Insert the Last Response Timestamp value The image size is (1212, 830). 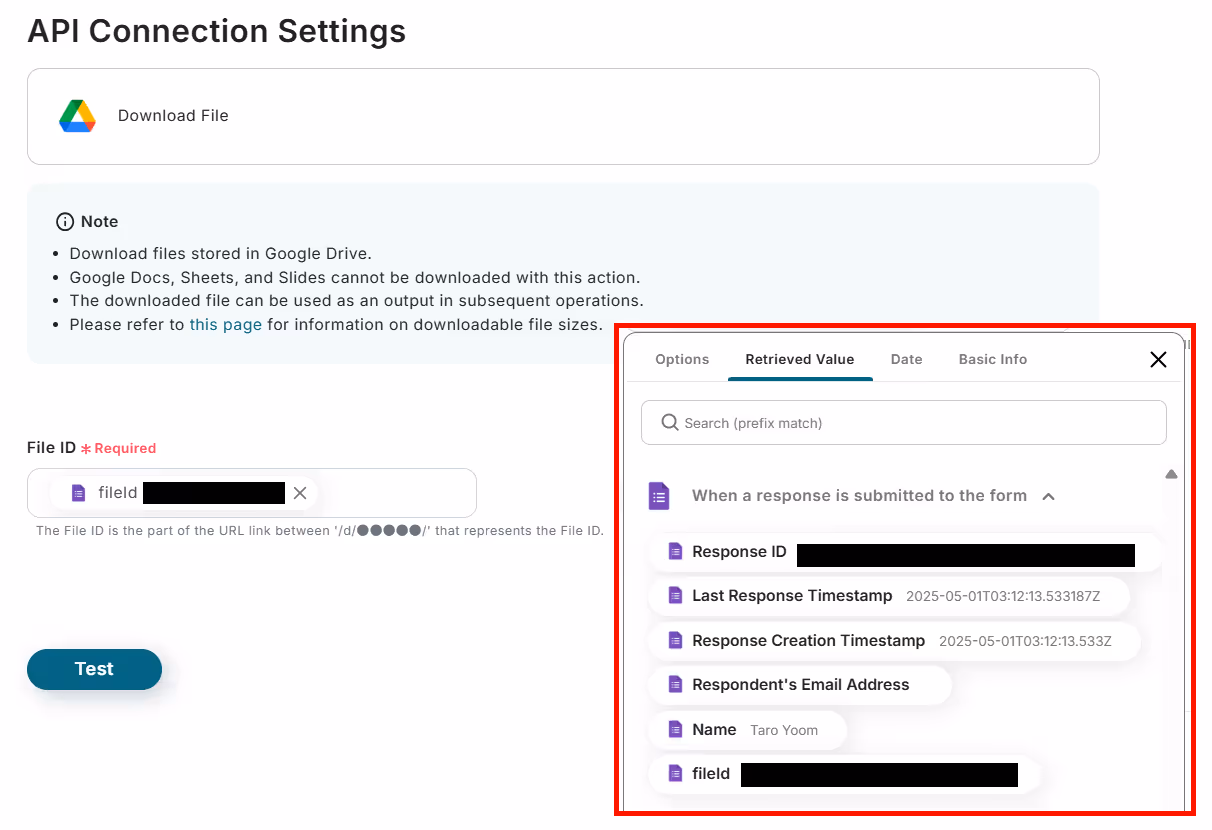pos(889,596)
